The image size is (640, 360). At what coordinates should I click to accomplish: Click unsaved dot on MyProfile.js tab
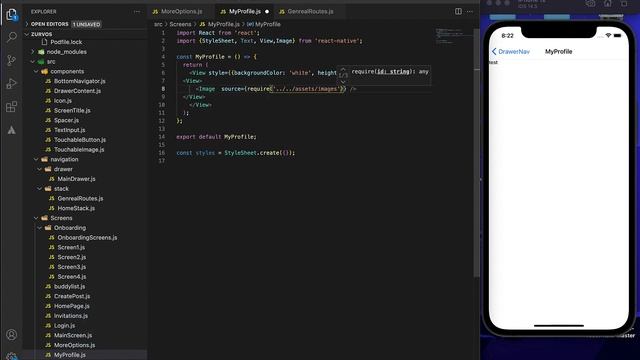click(x=267, y=11)
